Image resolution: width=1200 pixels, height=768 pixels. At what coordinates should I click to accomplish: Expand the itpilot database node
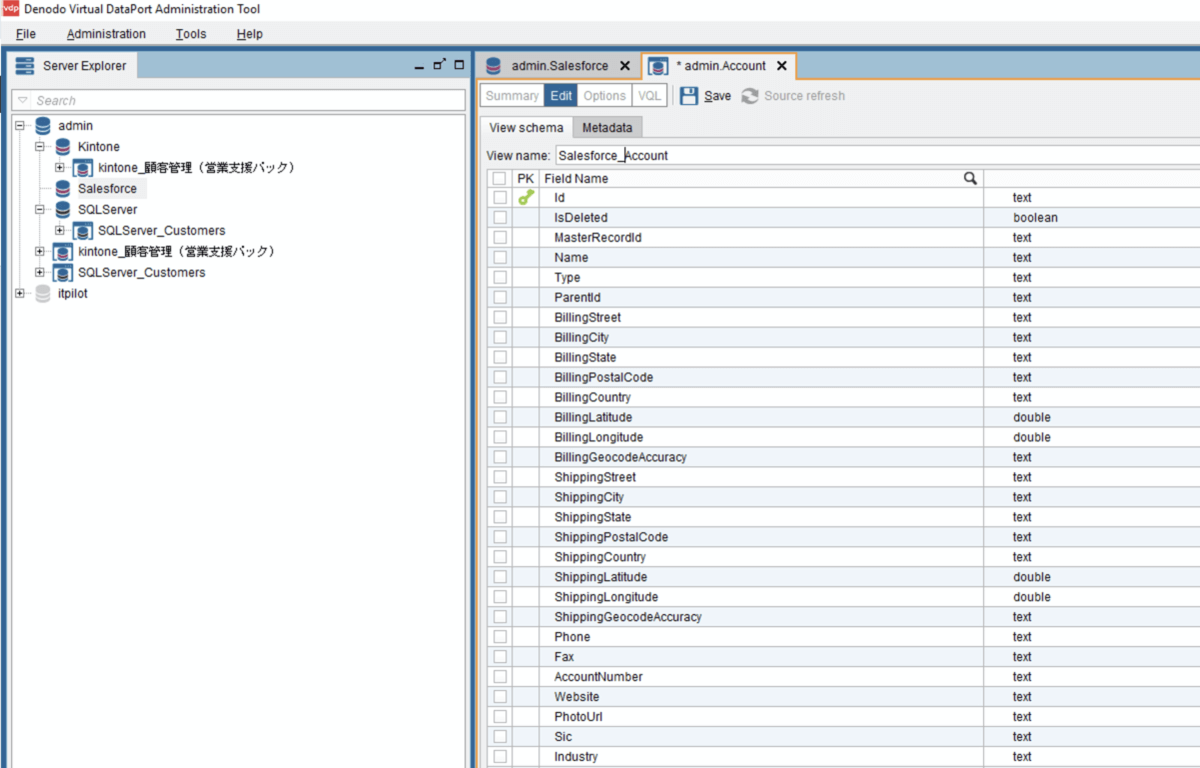(x=20, y=294)
